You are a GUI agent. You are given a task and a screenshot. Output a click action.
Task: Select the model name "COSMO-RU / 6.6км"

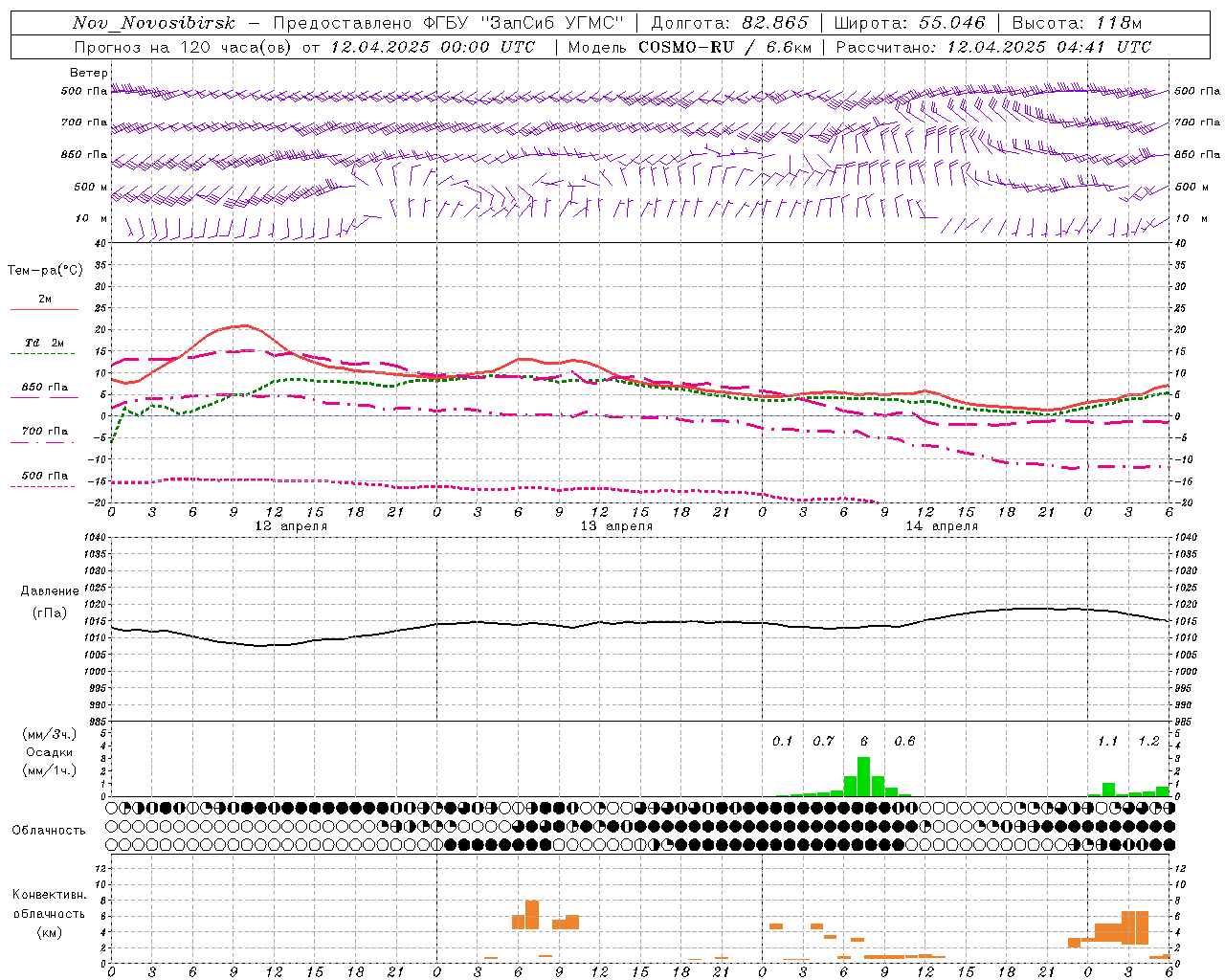[x=724, y=47]
